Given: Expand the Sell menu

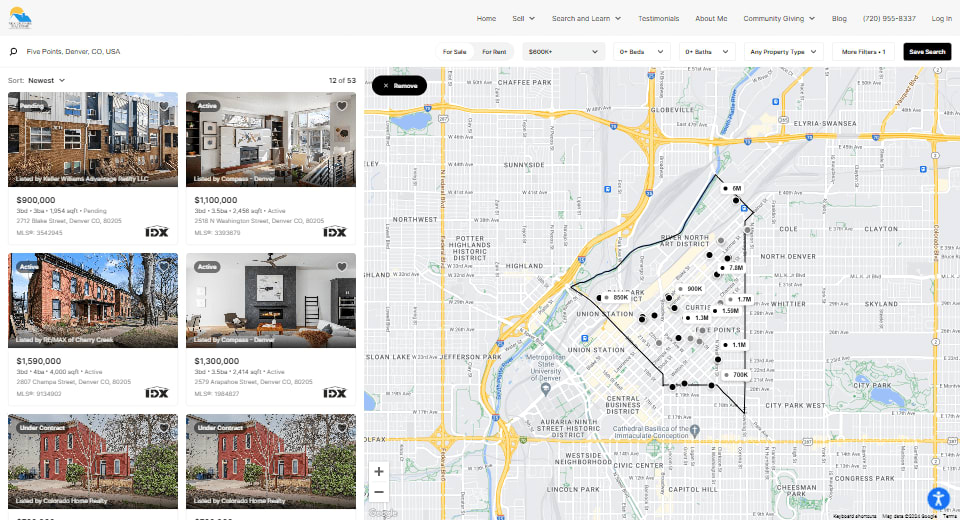Looking at the screenshot, I should 523,18.
